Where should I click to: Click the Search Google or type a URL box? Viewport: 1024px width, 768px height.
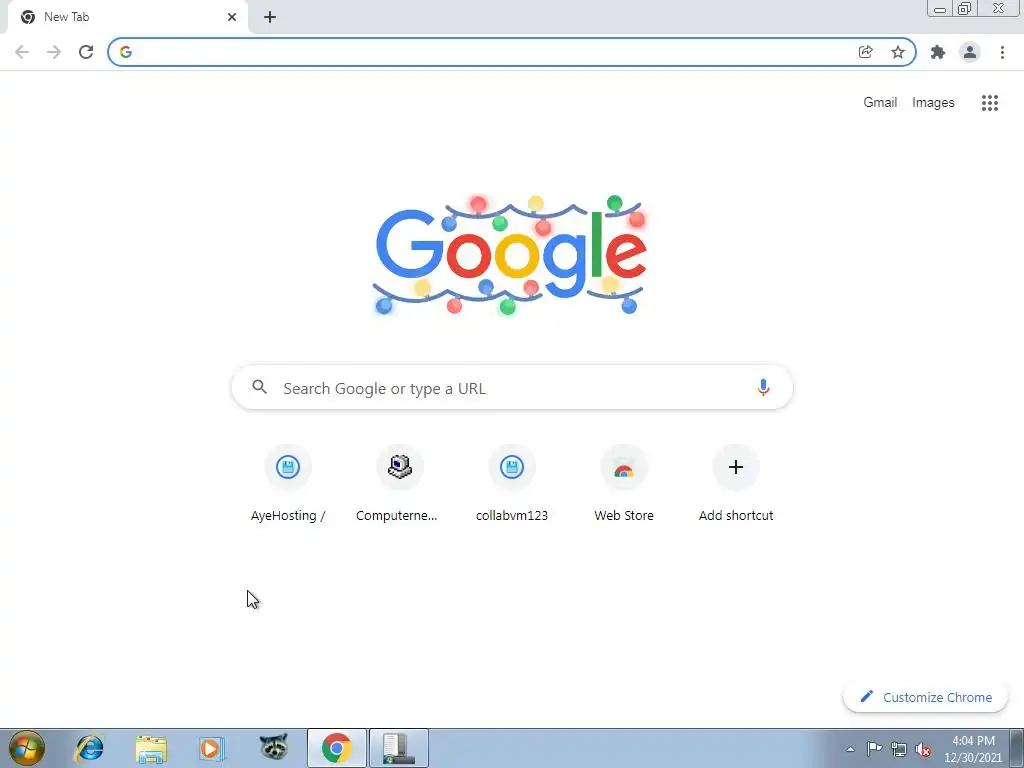512,388
